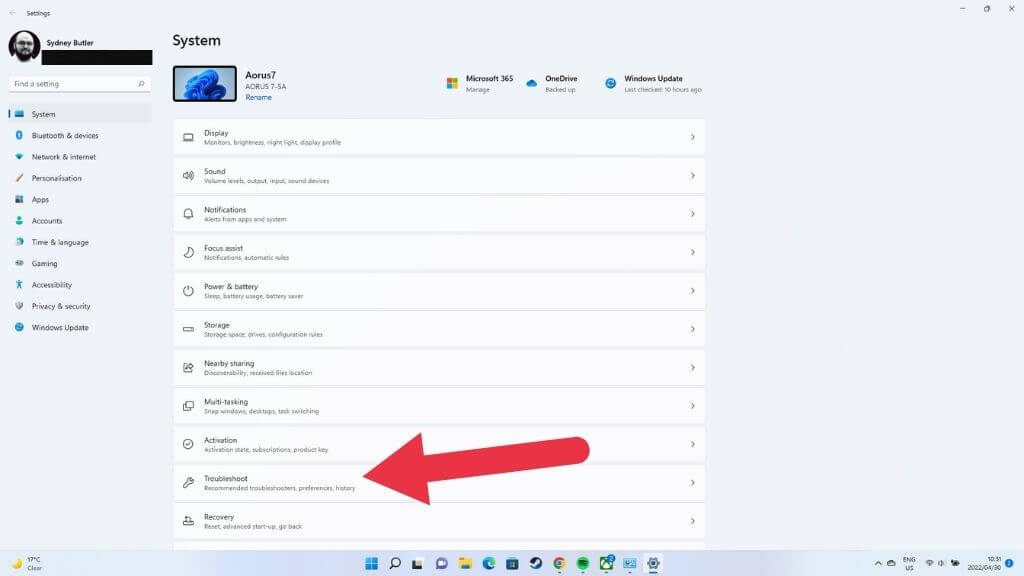Open Microsoft Store from the taskbar
1024x576 pixels.
click(512, 563)
